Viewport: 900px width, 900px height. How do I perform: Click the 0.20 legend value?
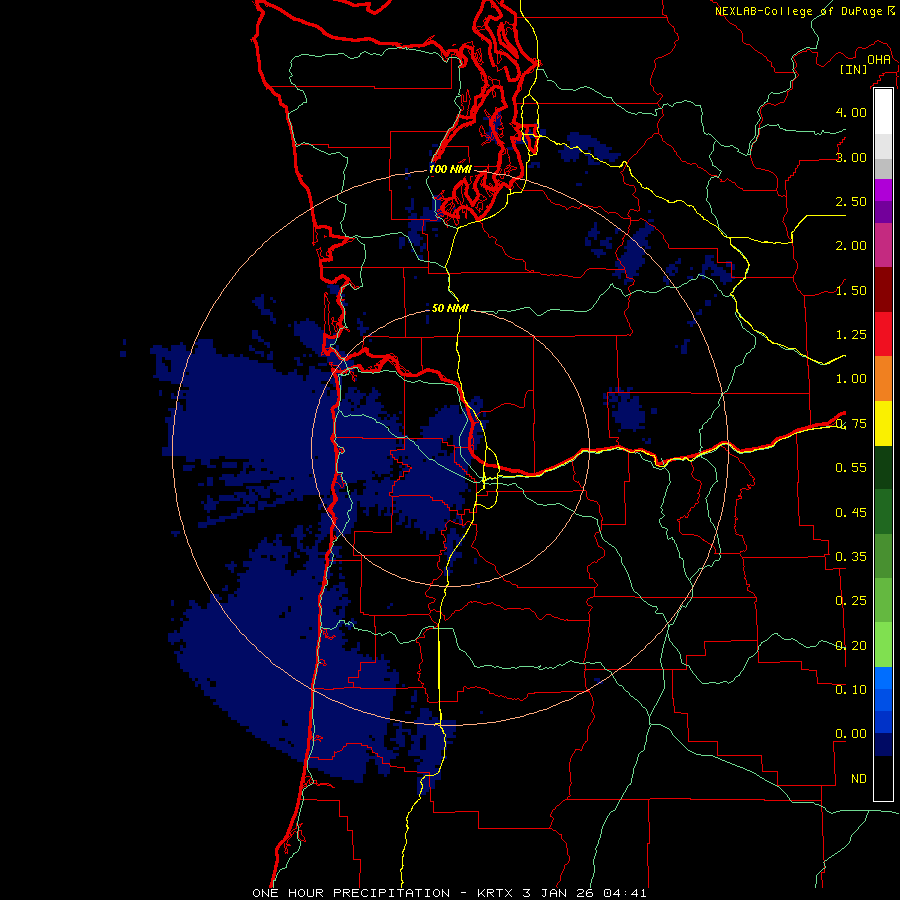pos(851,646)
